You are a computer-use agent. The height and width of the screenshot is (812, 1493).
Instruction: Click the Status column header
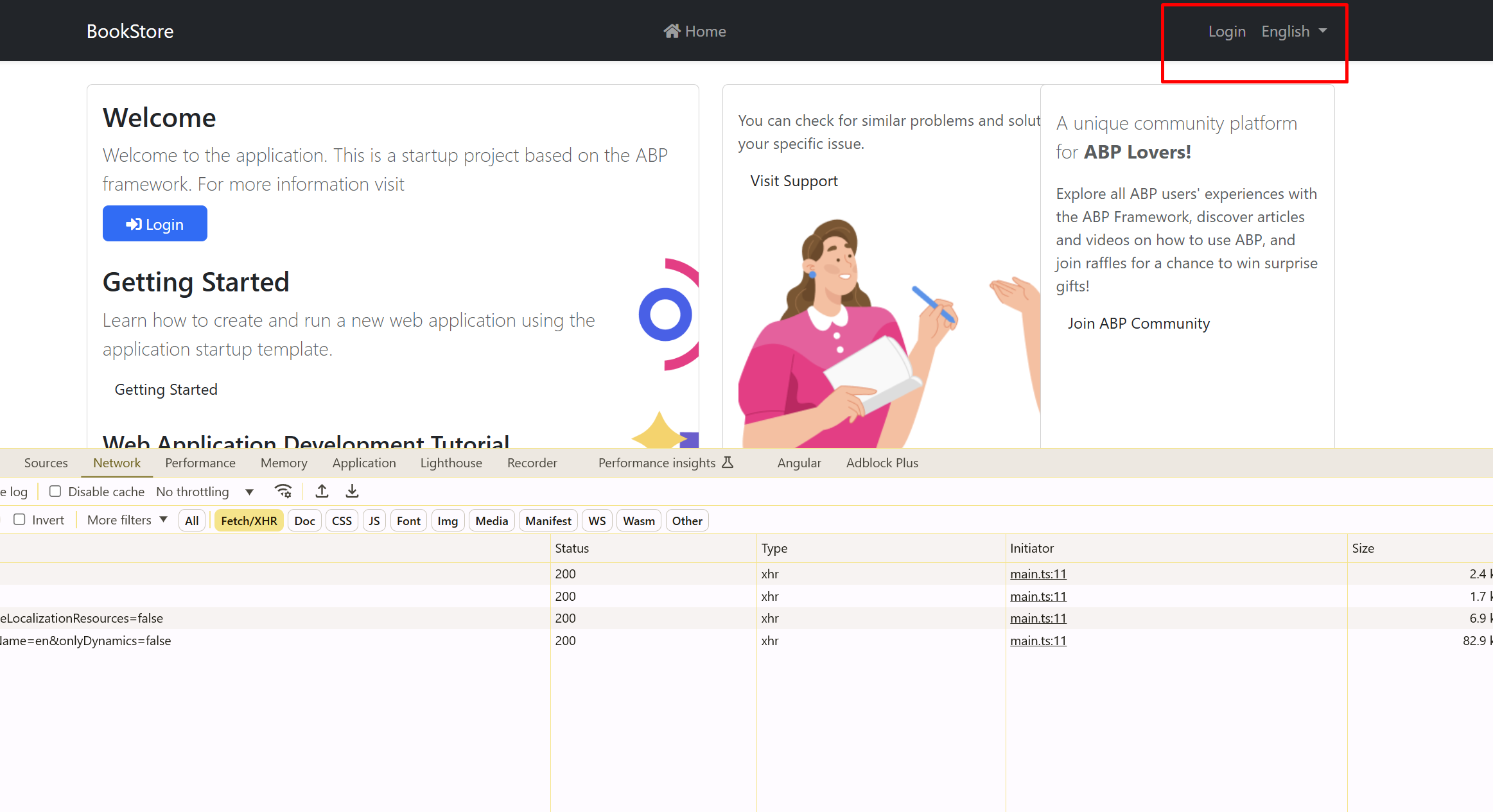[x=572, y=548]
